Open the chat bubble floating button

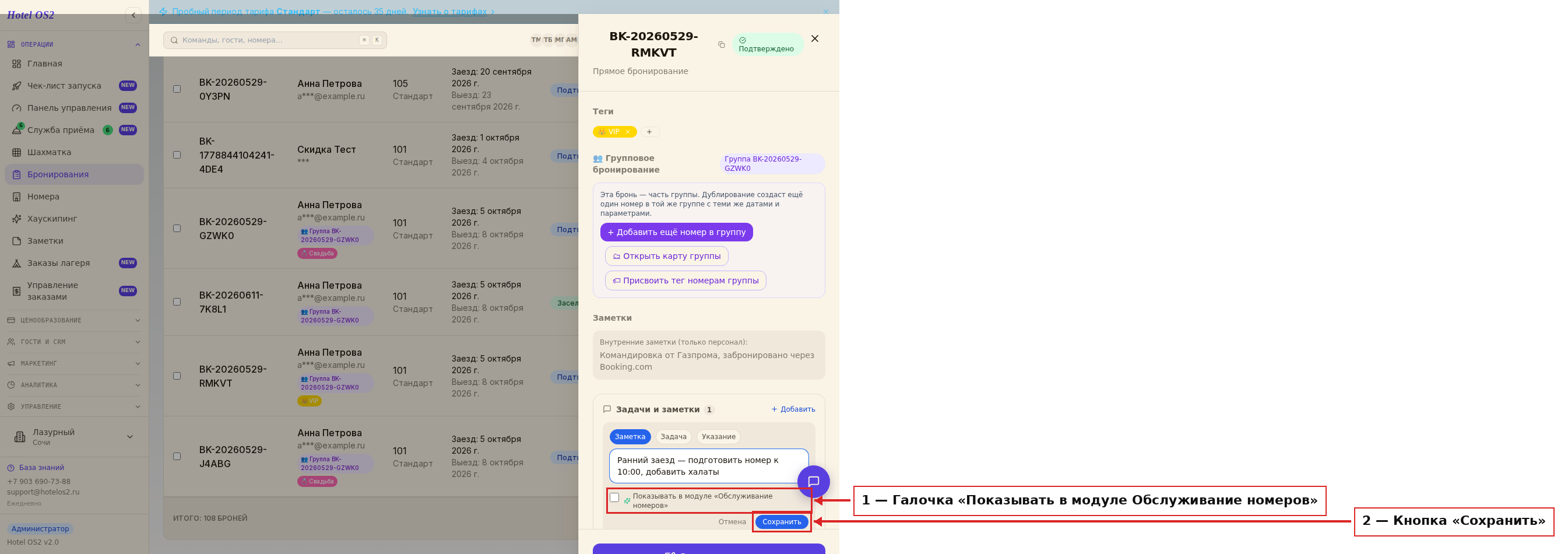813,482
